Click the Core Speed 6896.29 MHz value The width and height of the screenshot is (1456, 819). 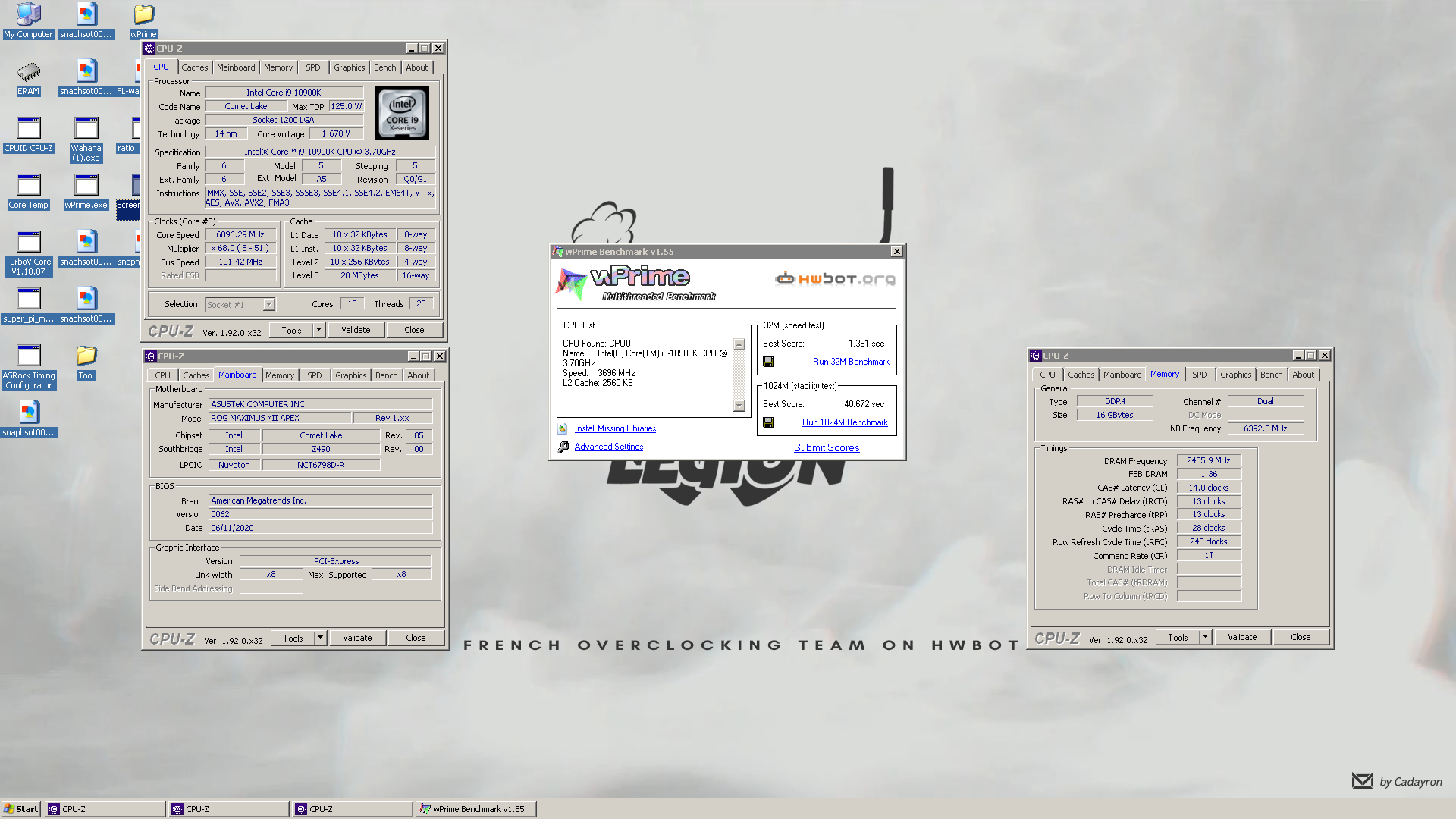pyautogui.click(x=240, y=235)
